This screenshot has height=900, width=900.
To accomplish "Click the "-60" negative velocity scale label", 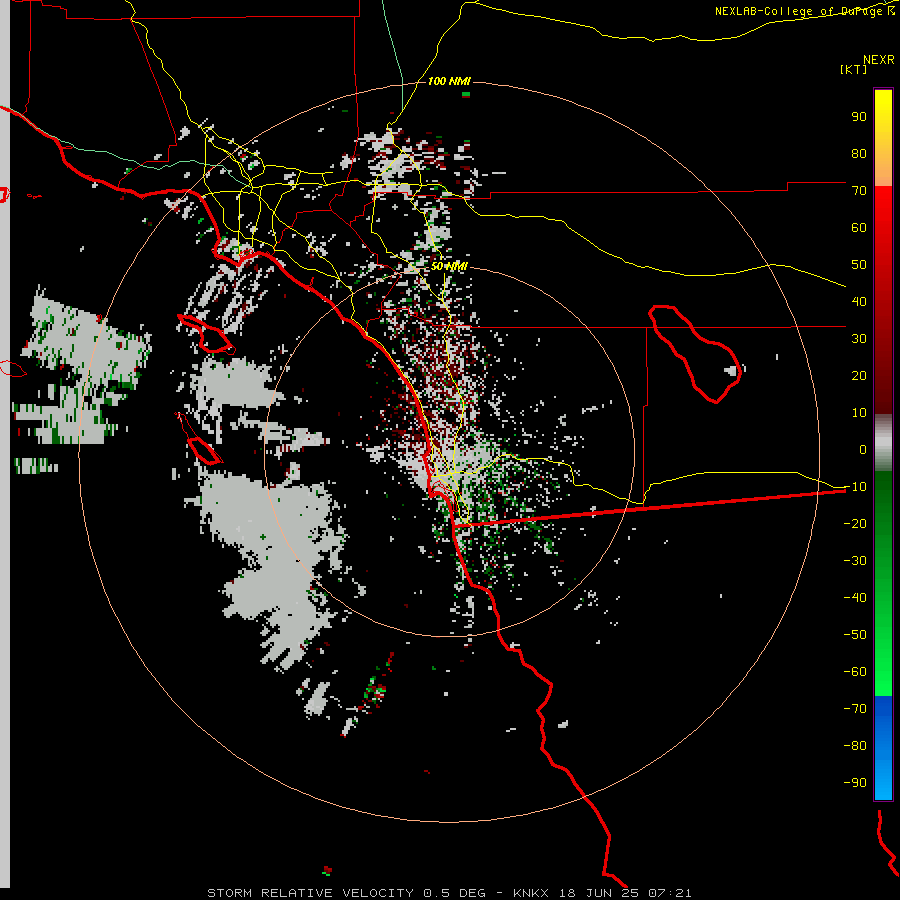I will pyautogui.click(x=855, y=672).
